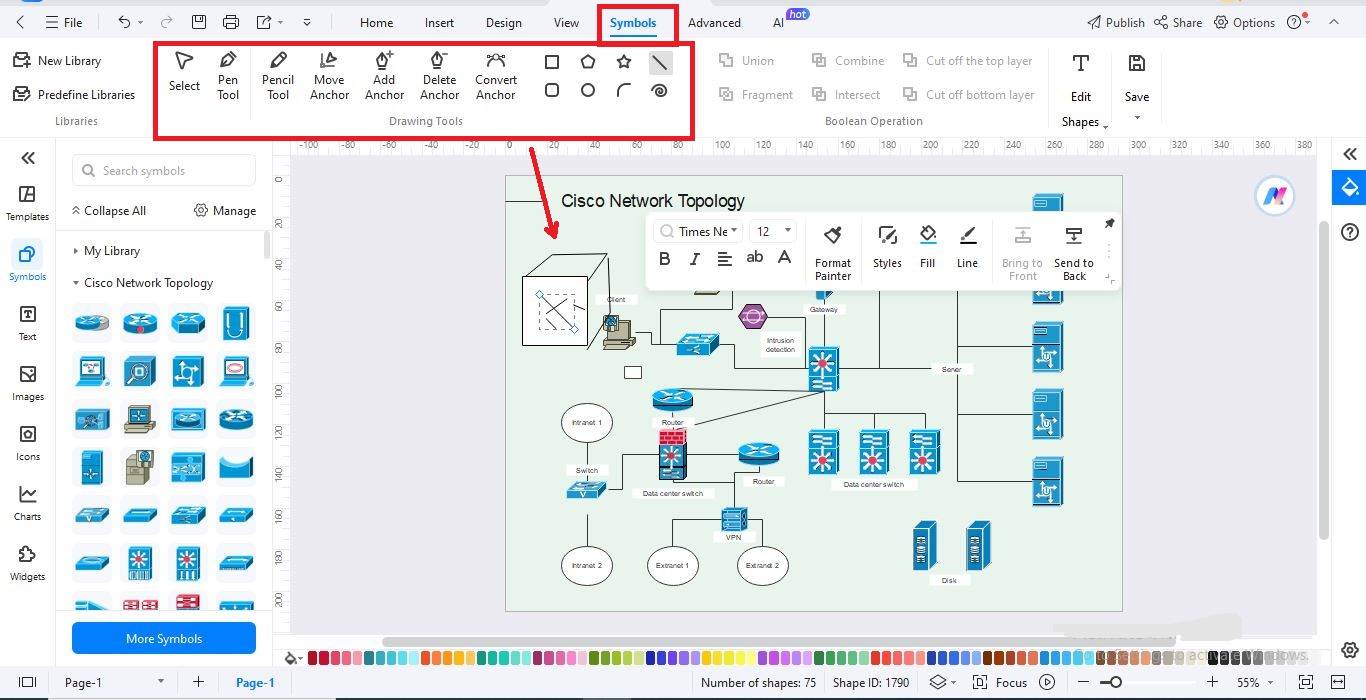This screenshot has height=700, width=1366.
Task: Select the circle shape tool
Action: click(x=588, y=90)
